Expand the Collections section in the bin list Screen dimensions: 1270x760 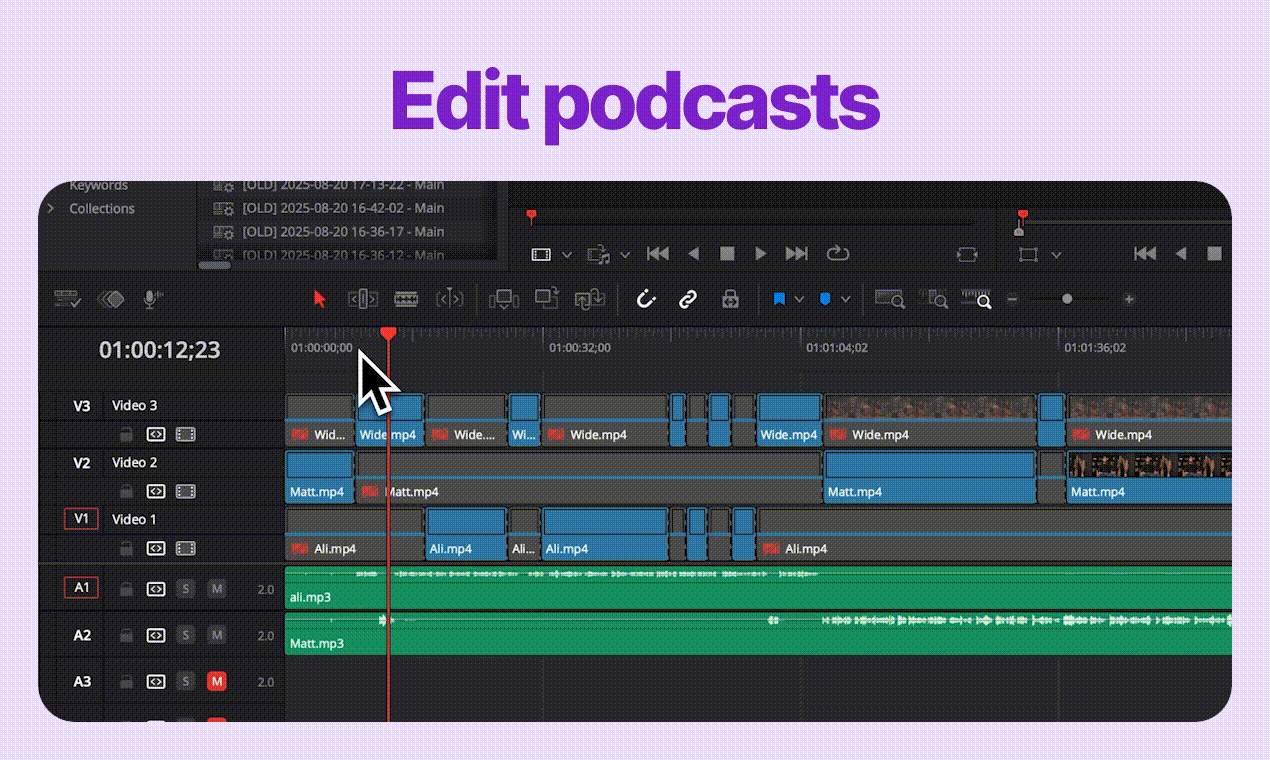tap(50, 208)
